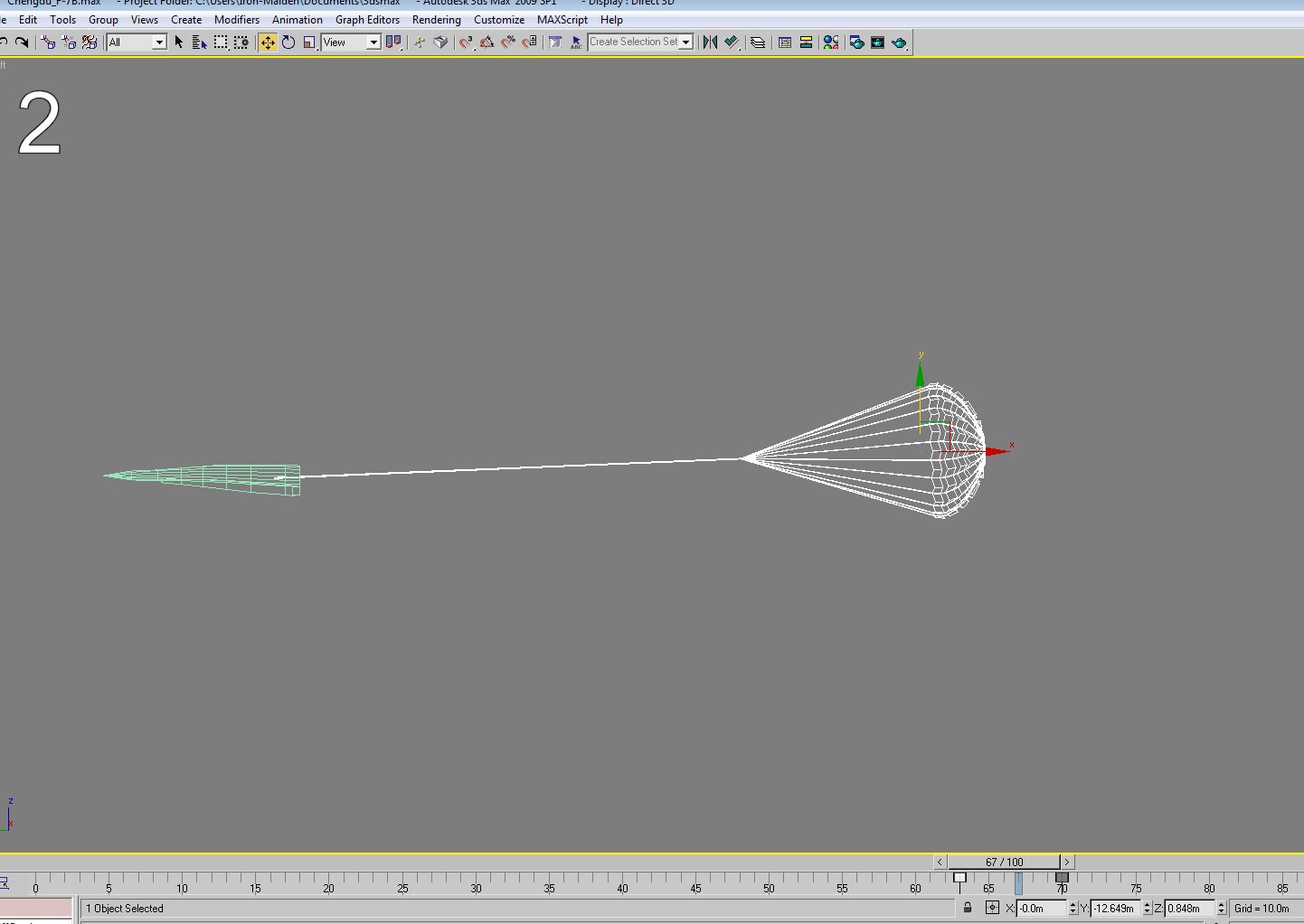Click the Quick Render teapot icon
This screenshot has height=924, width=1304.
tap(899, 42)
